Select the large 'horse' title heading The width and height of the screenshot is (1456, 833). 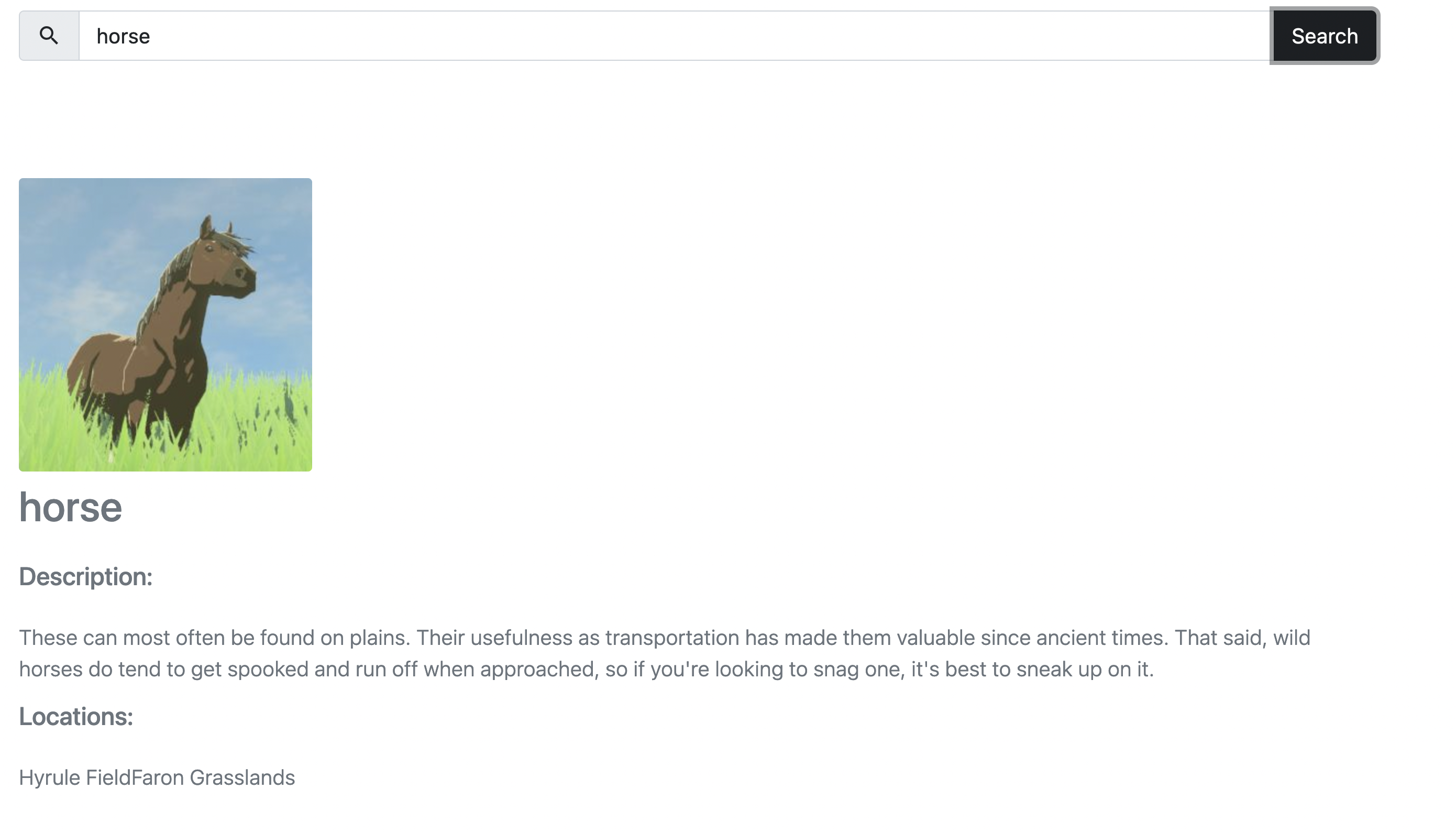point(70,507)
